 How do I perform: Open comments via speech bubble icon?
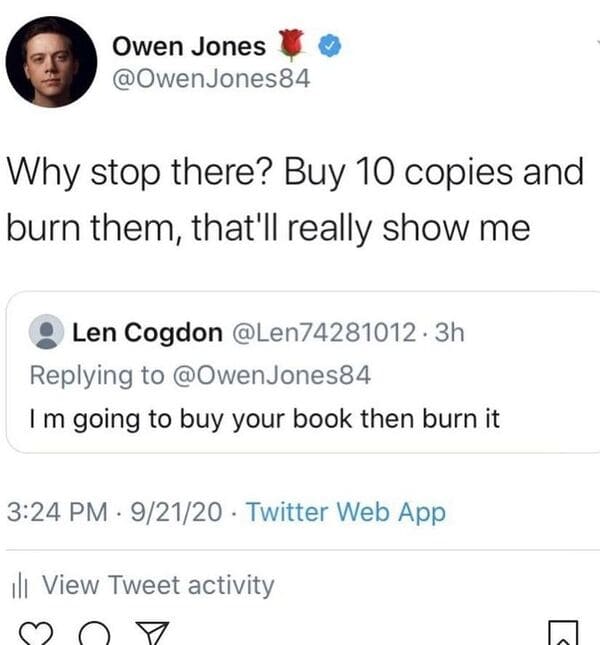click(94, 633)
